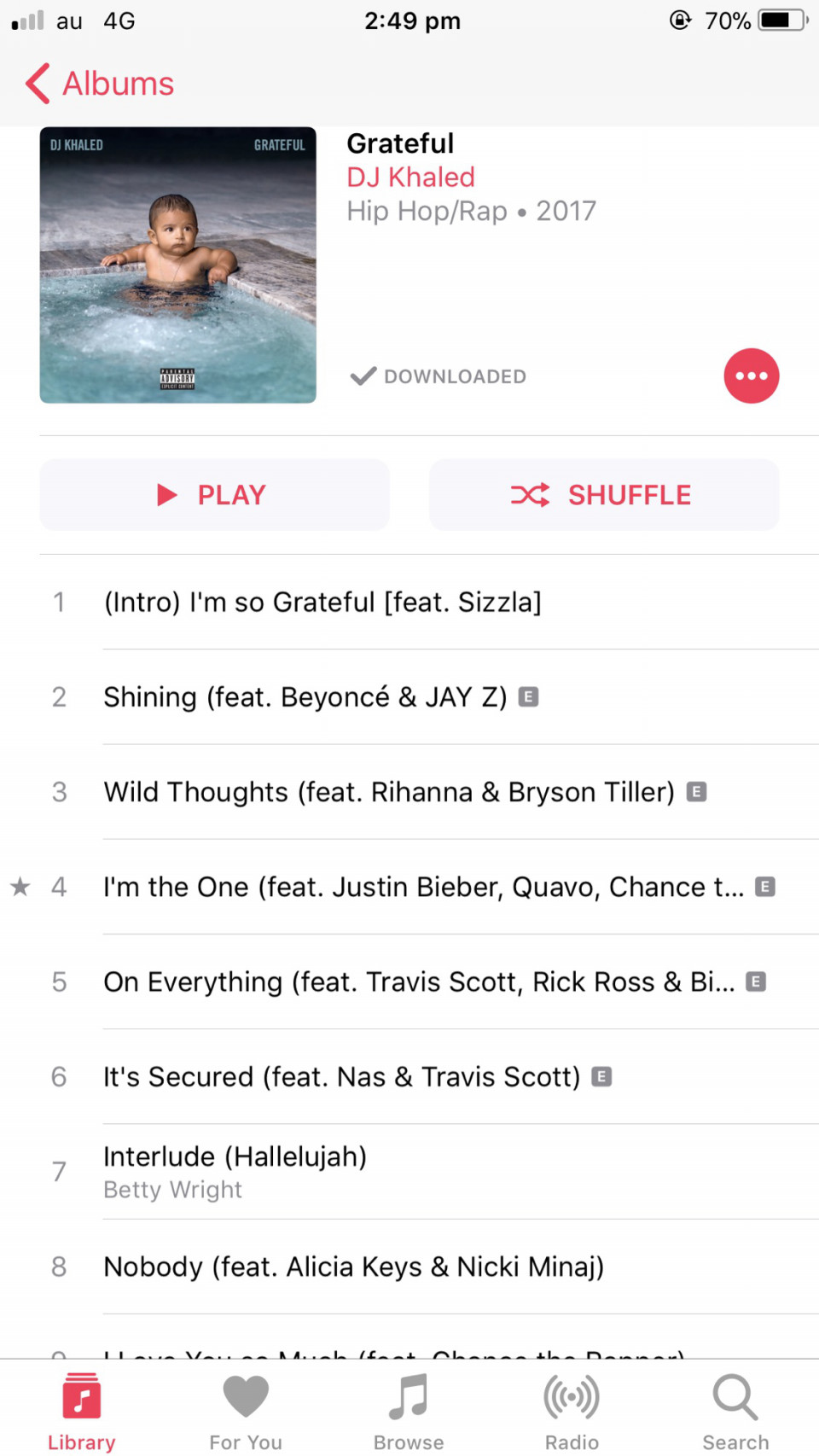
Task: Open the Library tab
Action: (82, 1410)
